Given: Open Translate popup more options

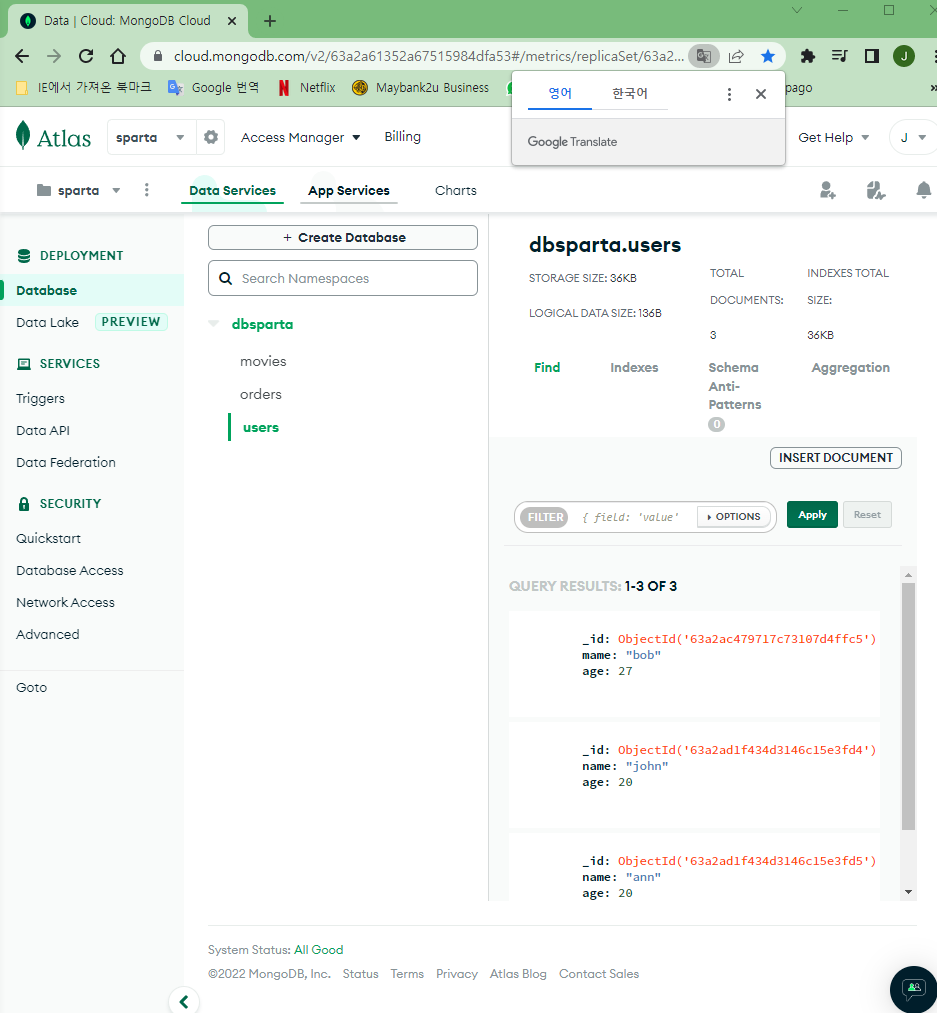Looking at the screenshot, I should pyautogui.click(x=729, y=94).
